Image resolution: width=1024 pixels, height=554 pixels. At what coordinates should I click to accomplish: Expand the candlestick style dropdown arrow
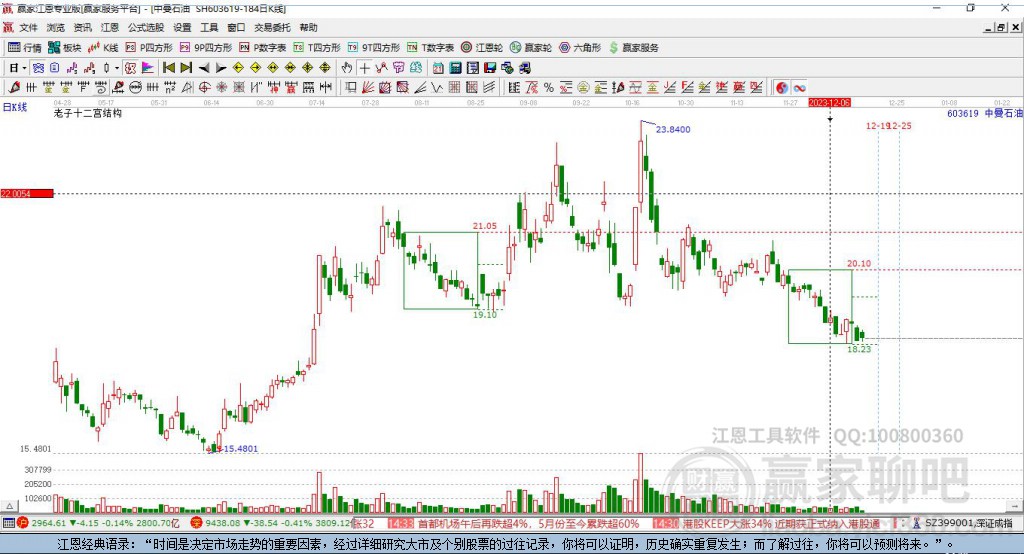117,68
